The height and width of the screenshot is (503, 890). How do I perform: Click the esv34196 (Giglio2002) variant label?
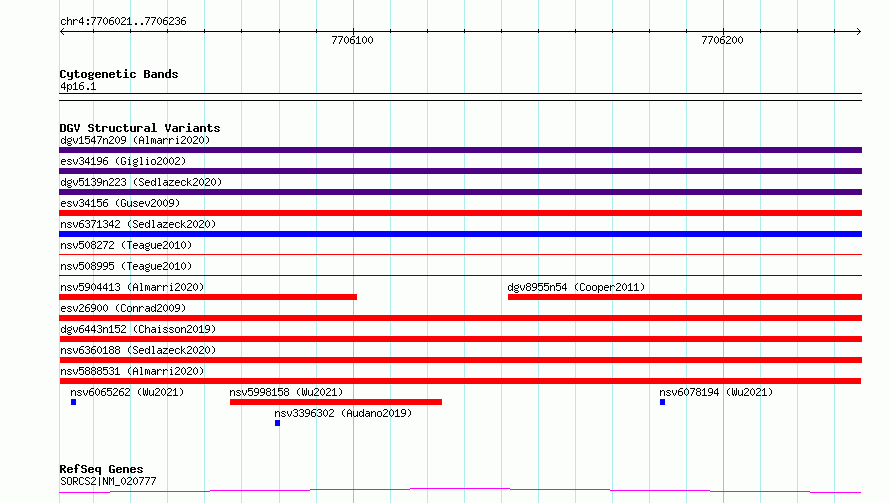point(123,161)
